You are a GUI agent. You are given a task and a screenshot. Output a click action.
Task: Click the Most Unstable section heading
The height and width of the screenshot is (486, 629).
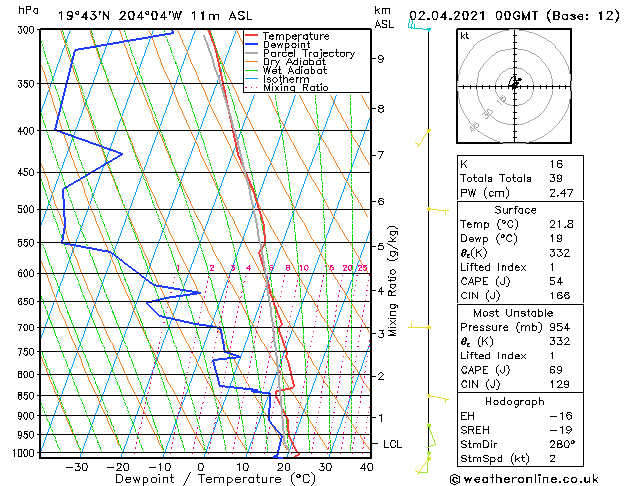(513, 313)
